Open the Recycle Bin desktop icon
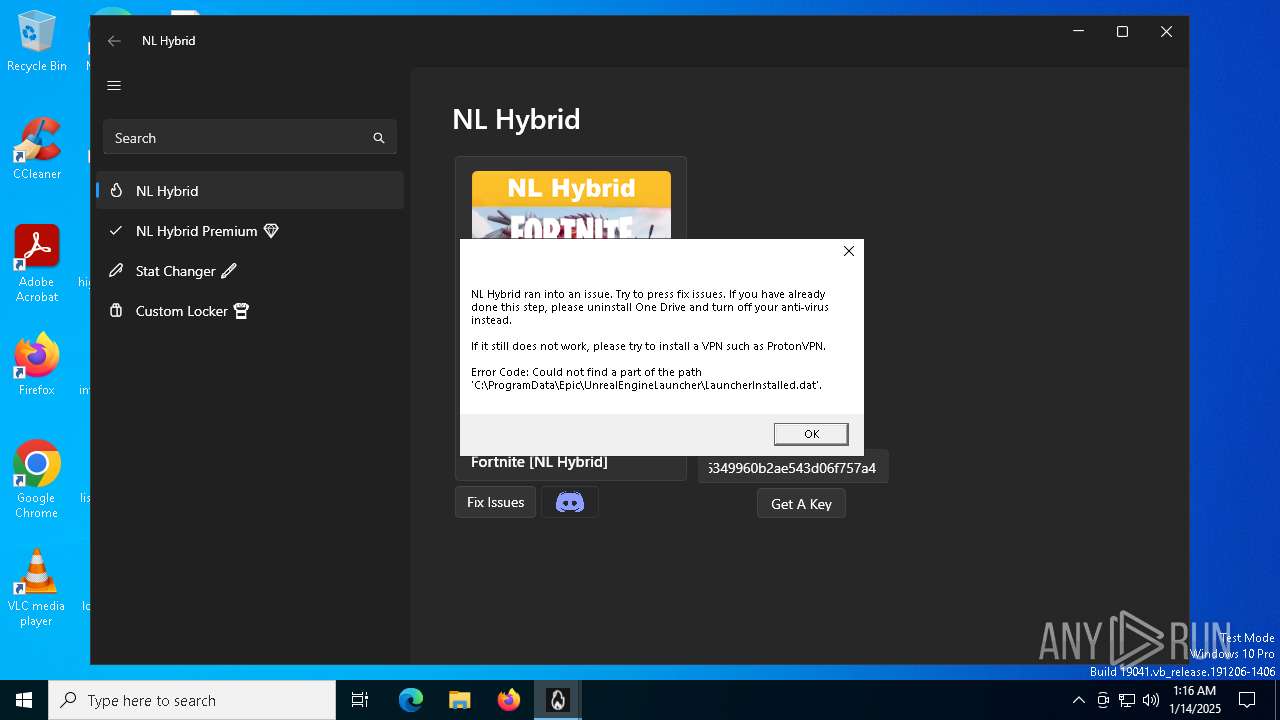Viewport: 1280px width, 720px height. pos(37,42)
